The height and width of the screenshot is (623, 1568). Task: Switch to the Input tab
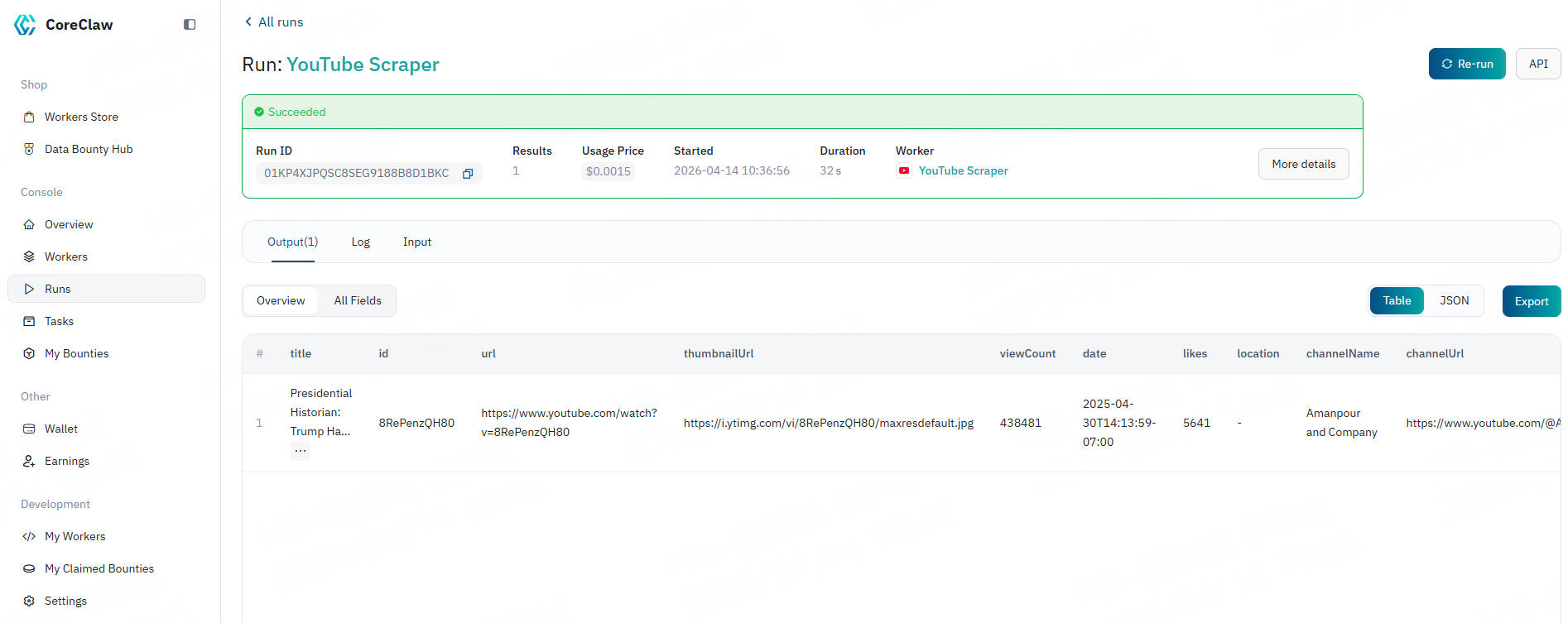417,242
